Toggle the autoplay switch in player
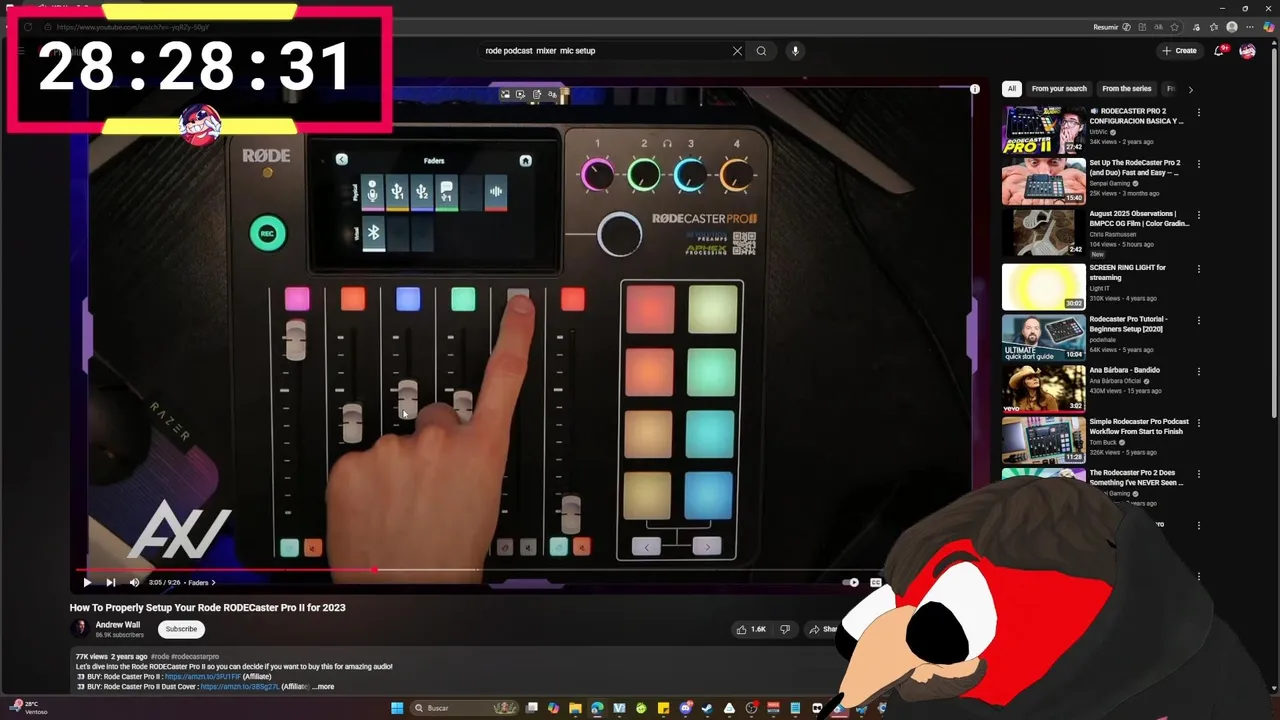The height and width of the screenshot is (720, 1280). [x=851, y=582]
